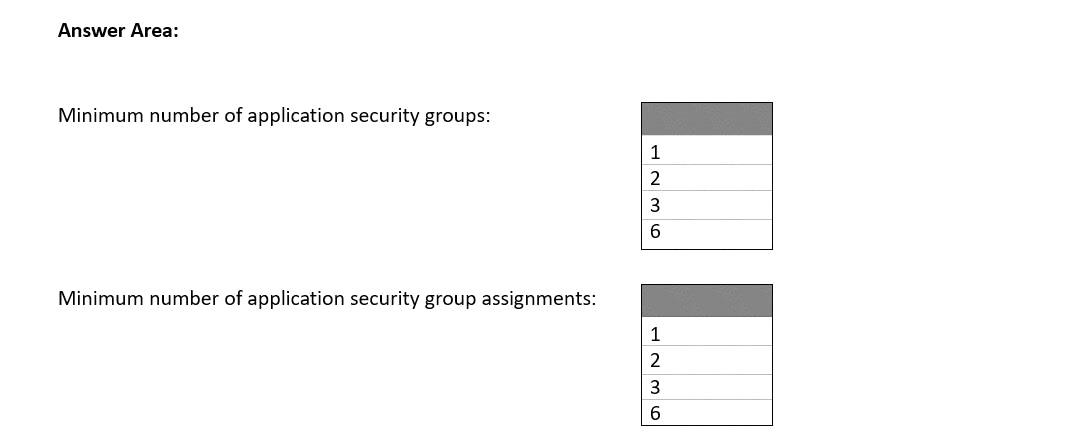Click the security group assignments label text
1074x445 pixels.
[x=327, y=299]
